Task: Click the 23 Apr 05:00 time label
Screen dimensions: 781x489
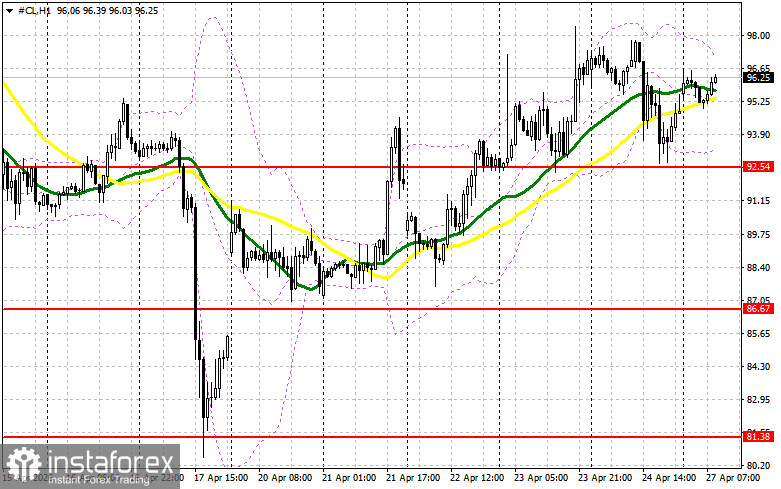Action: [541, 478]
